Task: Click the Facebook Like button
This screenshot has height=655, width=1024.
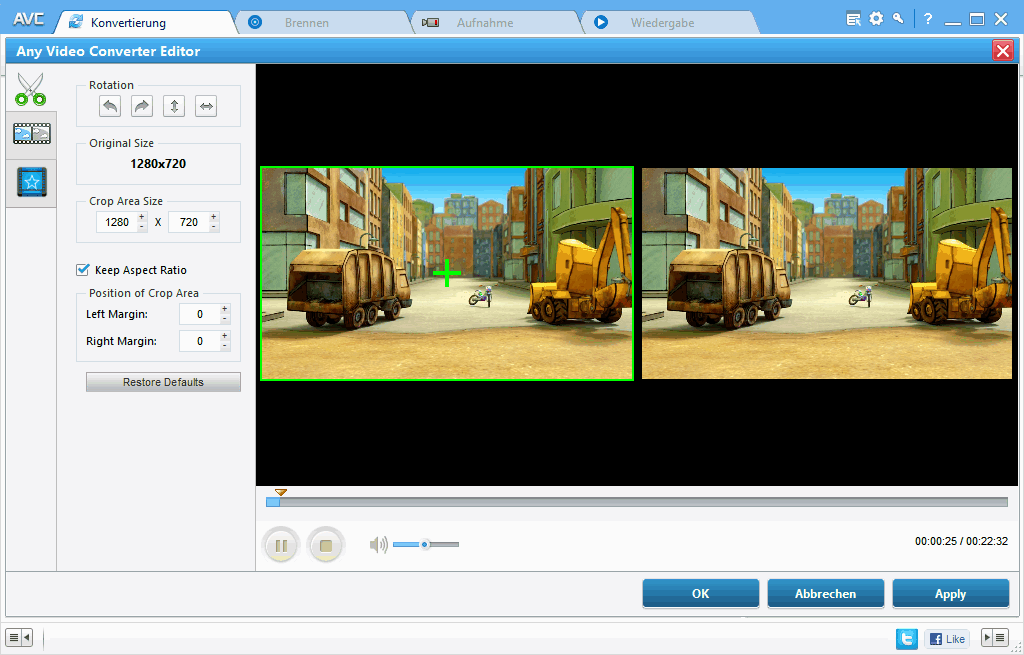Action: [947, 639]
